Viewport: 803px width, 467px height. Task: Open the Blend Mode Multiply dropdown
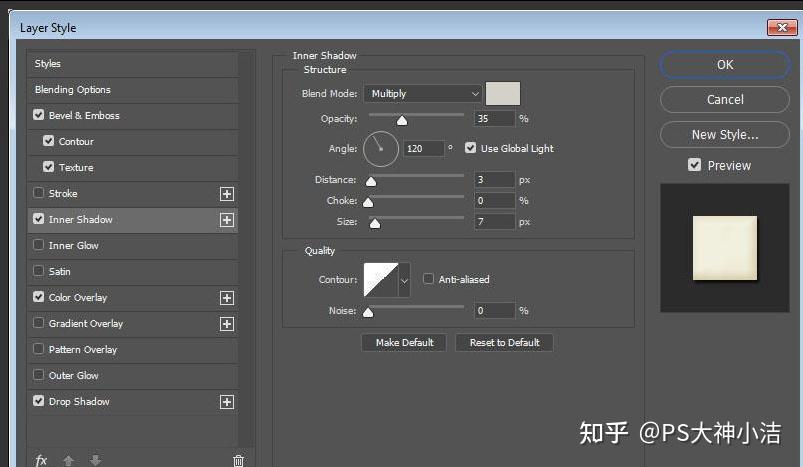(x=423, y=94)
